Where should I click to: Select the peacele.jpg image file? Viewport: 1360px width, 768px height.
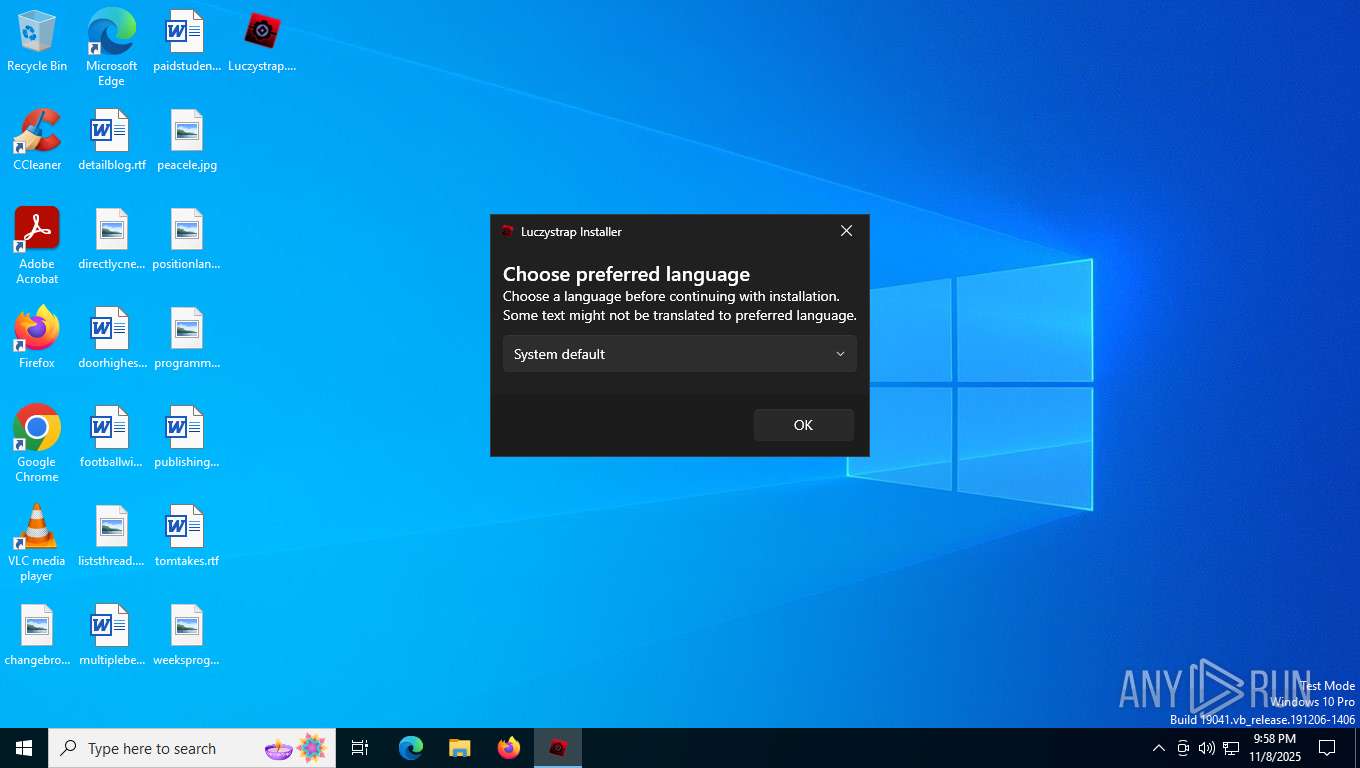[x=186, y=141]
